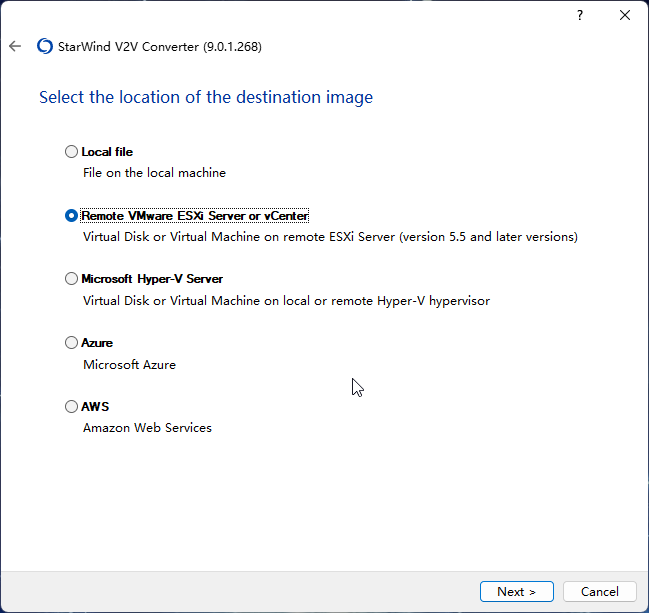
Task: Proceed with the Next > button
Action: click(x=517, y=591)
